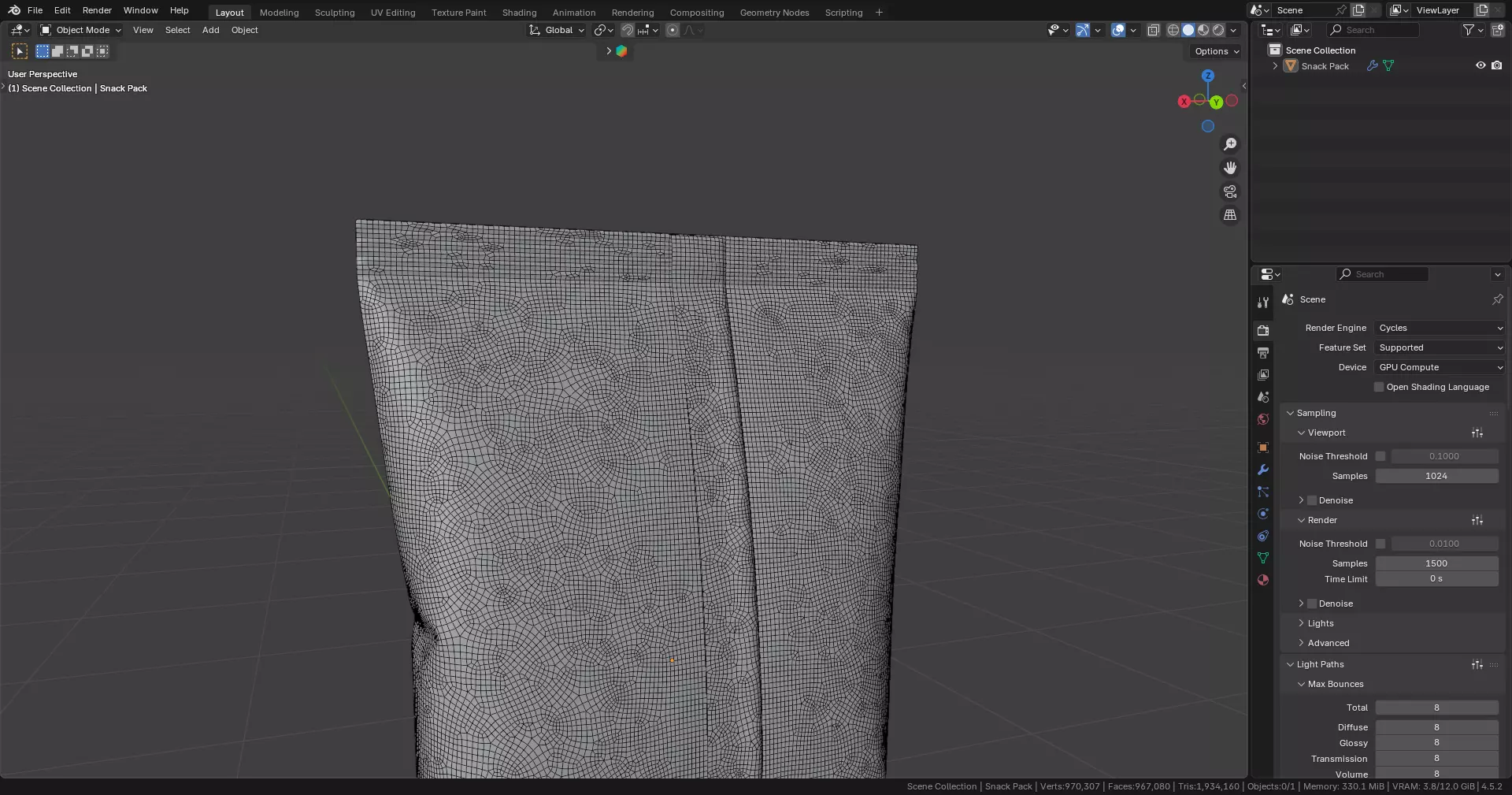Choose the Extend selection mode icon
Image resolution: width=1512 pixels, height=795 pixels.
coord(57,51)
